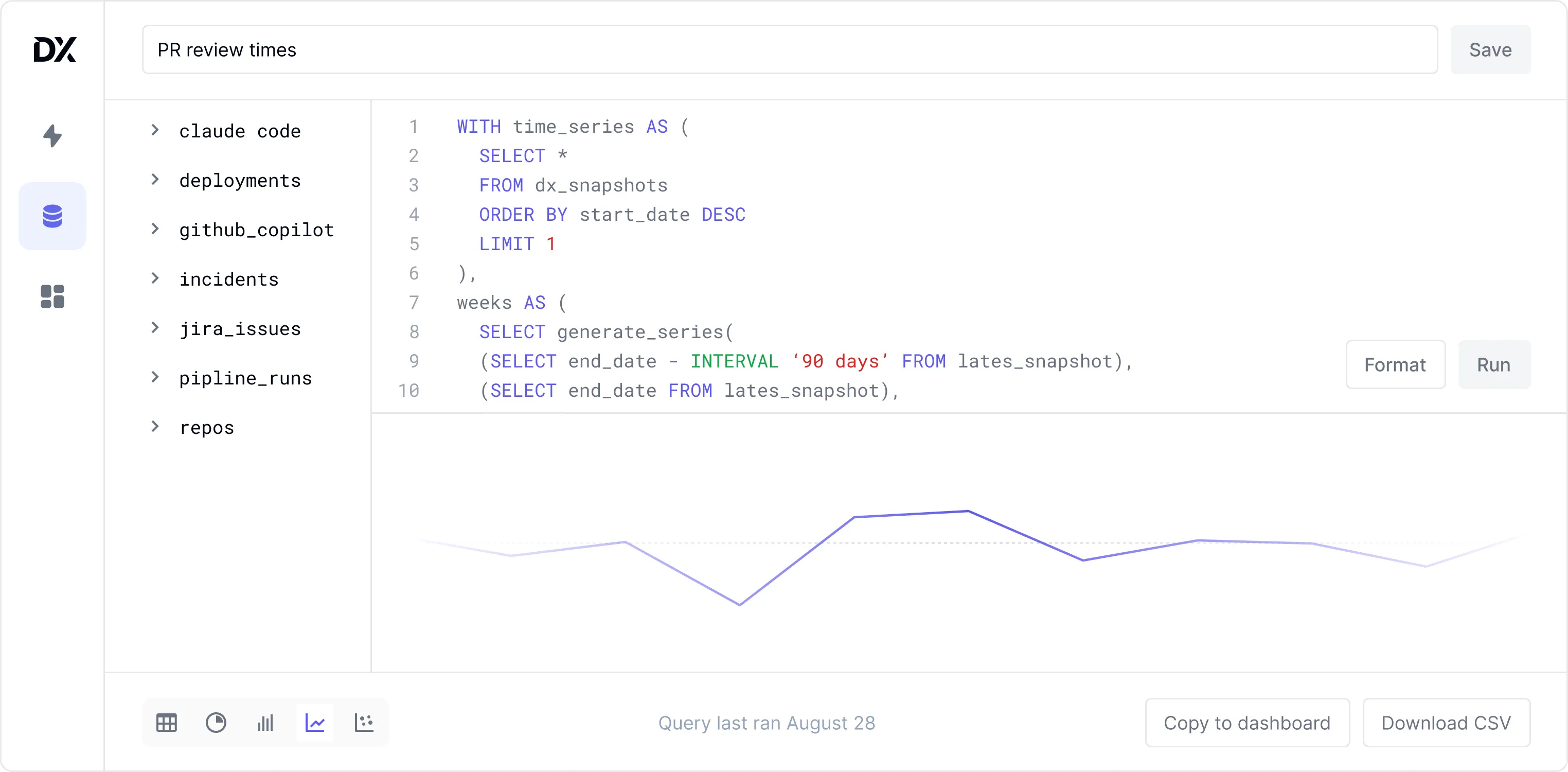Select the line chart view icon

(x=315, y=723)
